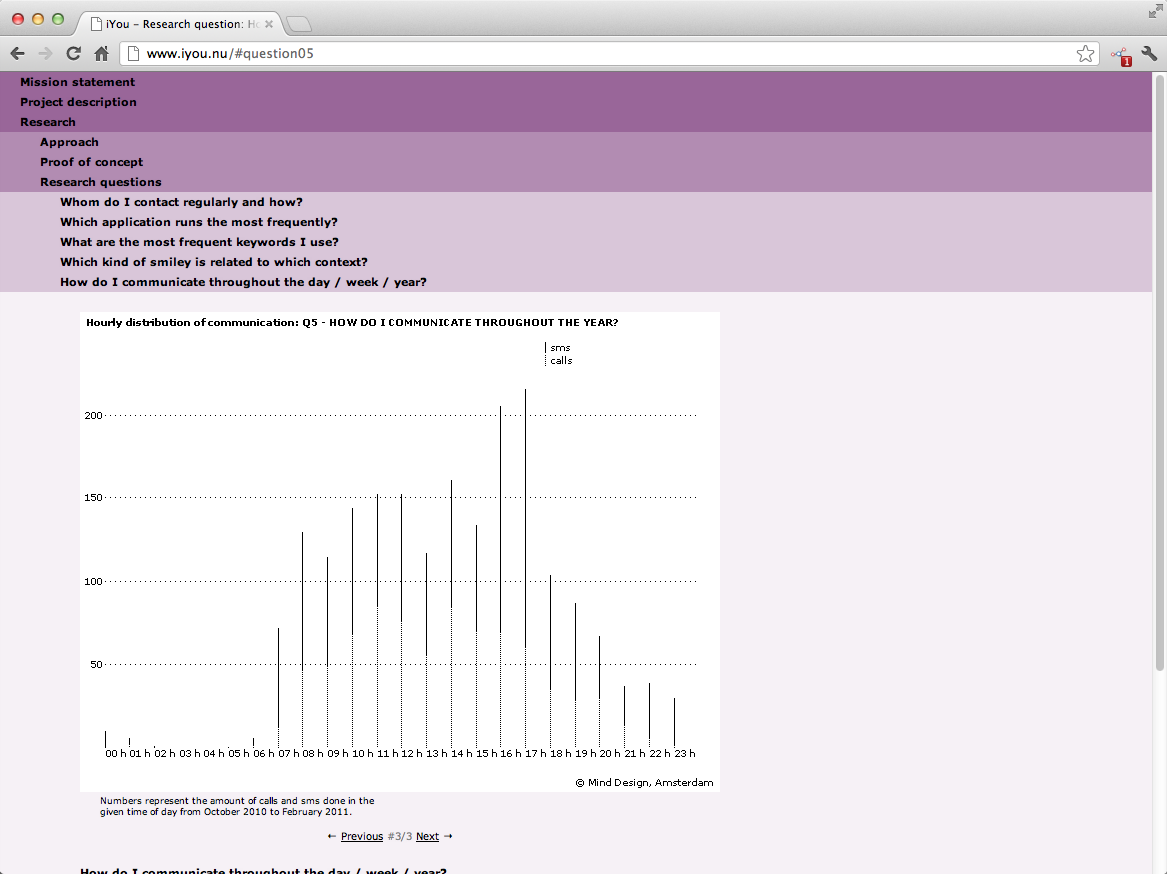This screenshot has height=874, width=1167.
Task: Go to the browser home page
Action: (101, 54)
